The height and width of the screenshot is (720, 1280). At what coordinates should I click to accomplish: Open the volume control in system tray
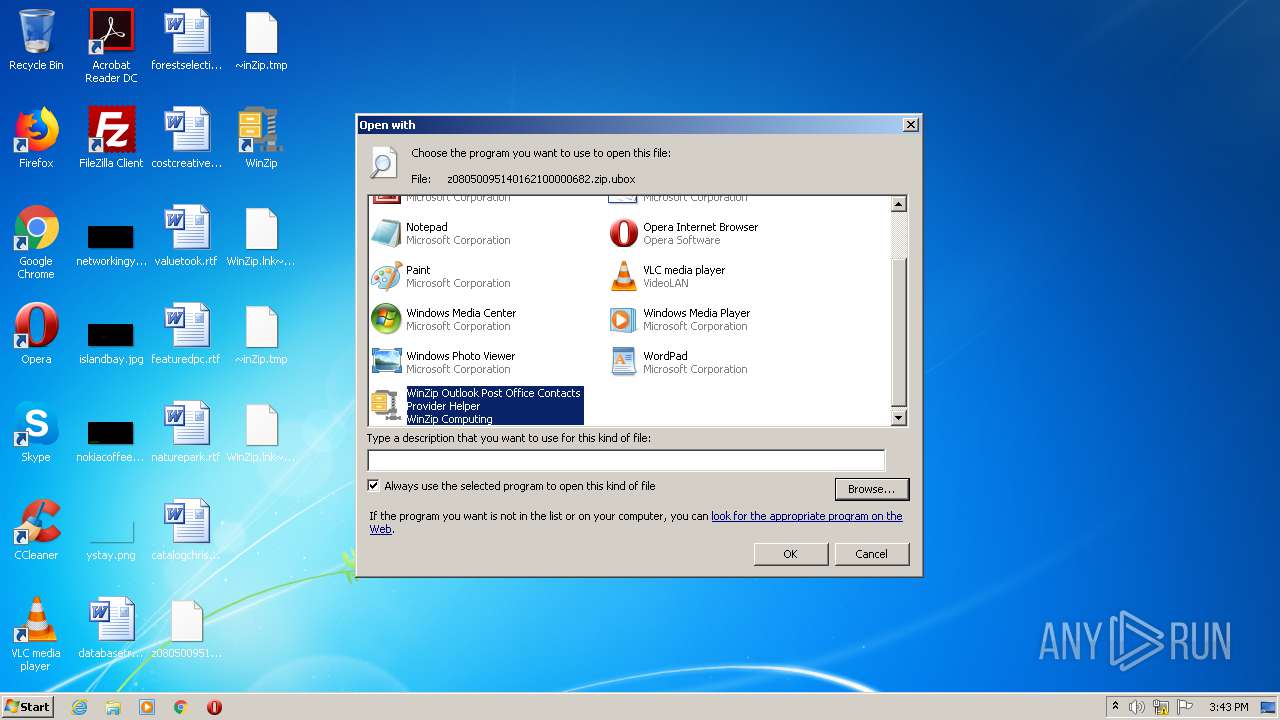point(1137,707)
